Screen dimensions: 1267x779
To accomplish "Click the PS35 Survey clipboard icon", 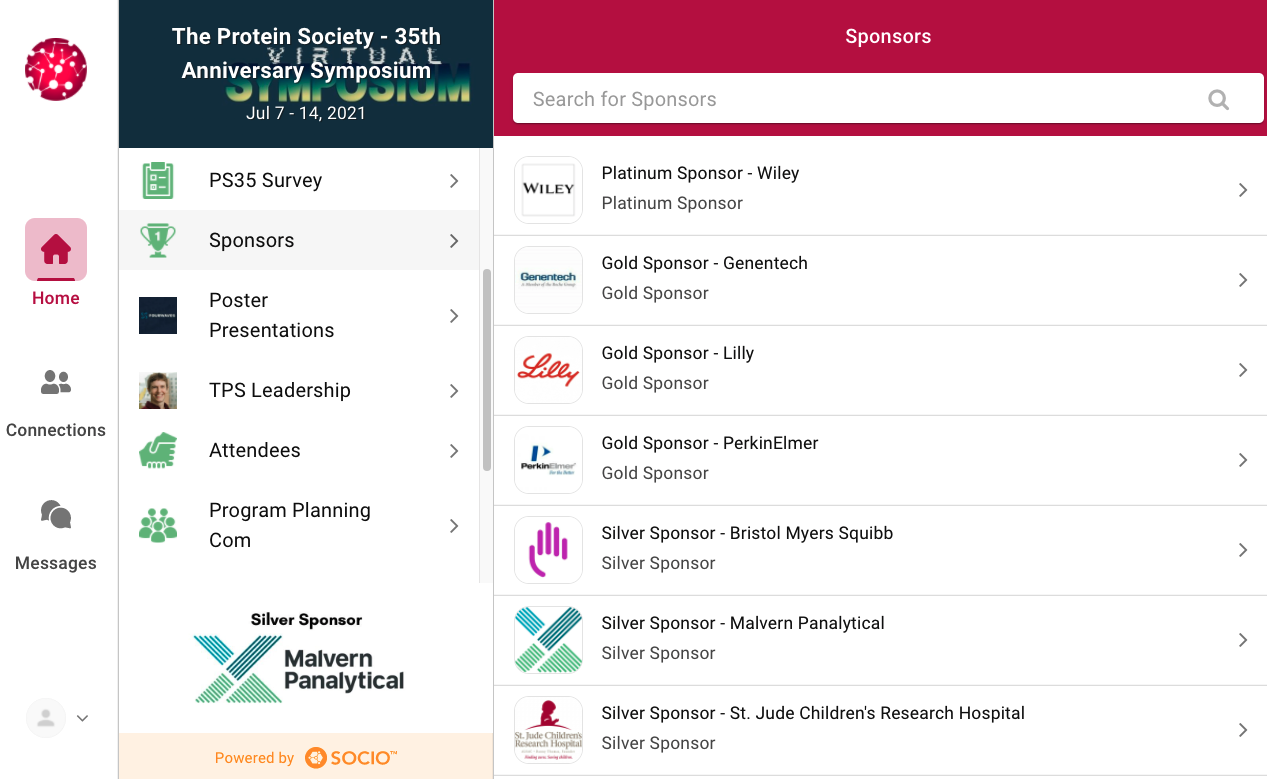I will pos(158,180).
